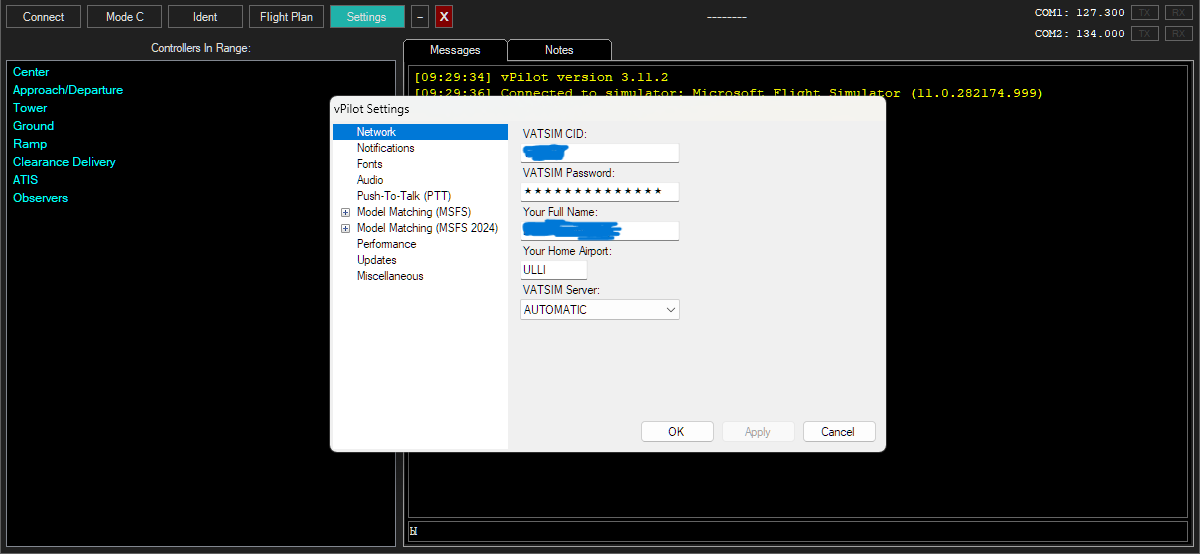Click the highlighted Settings button
The height and width of the screenshot is (554, 1200).
tap(367, 17)
